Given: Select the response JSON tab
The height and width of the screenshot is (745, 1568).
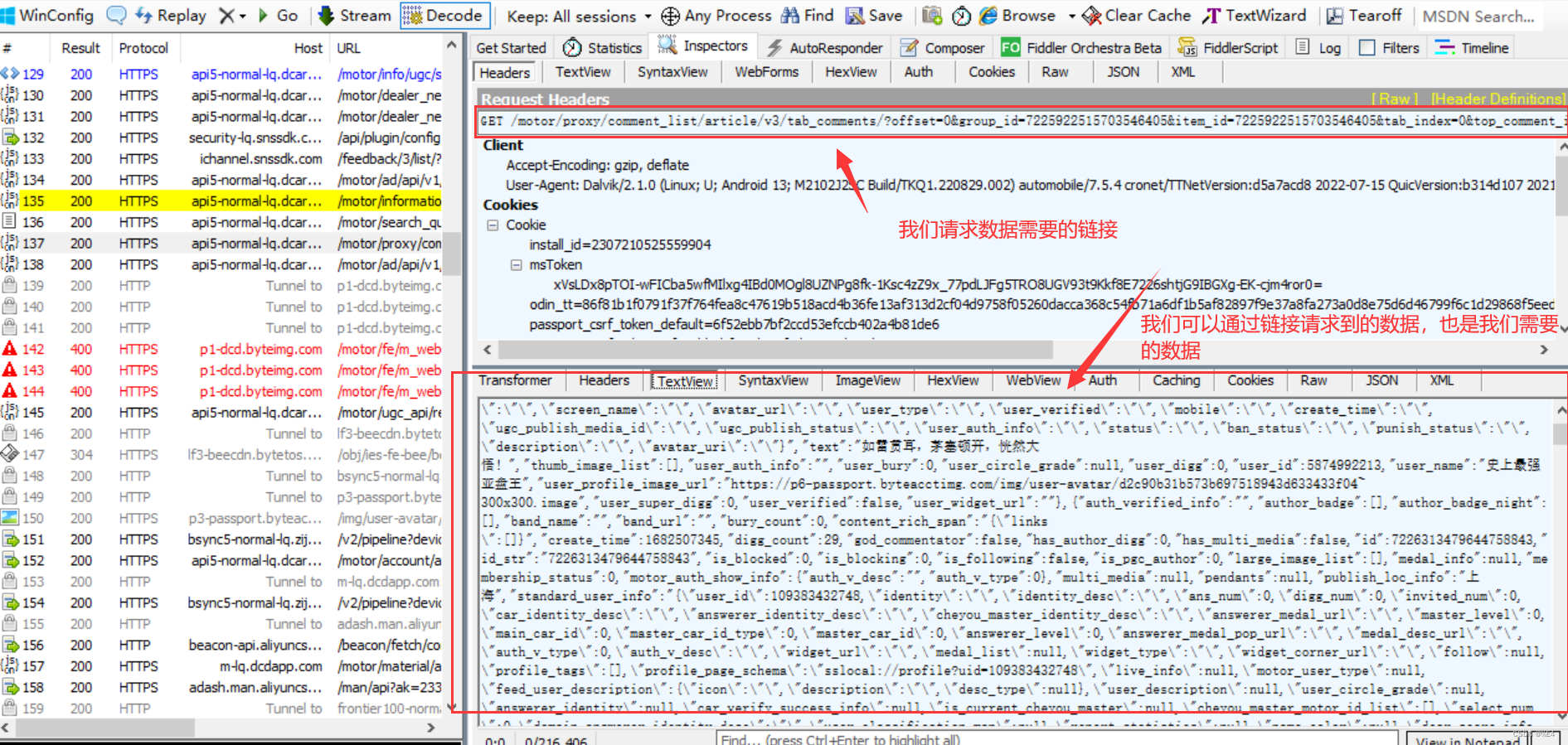Looking at the screenshot, I should [x=1381, y=380].
